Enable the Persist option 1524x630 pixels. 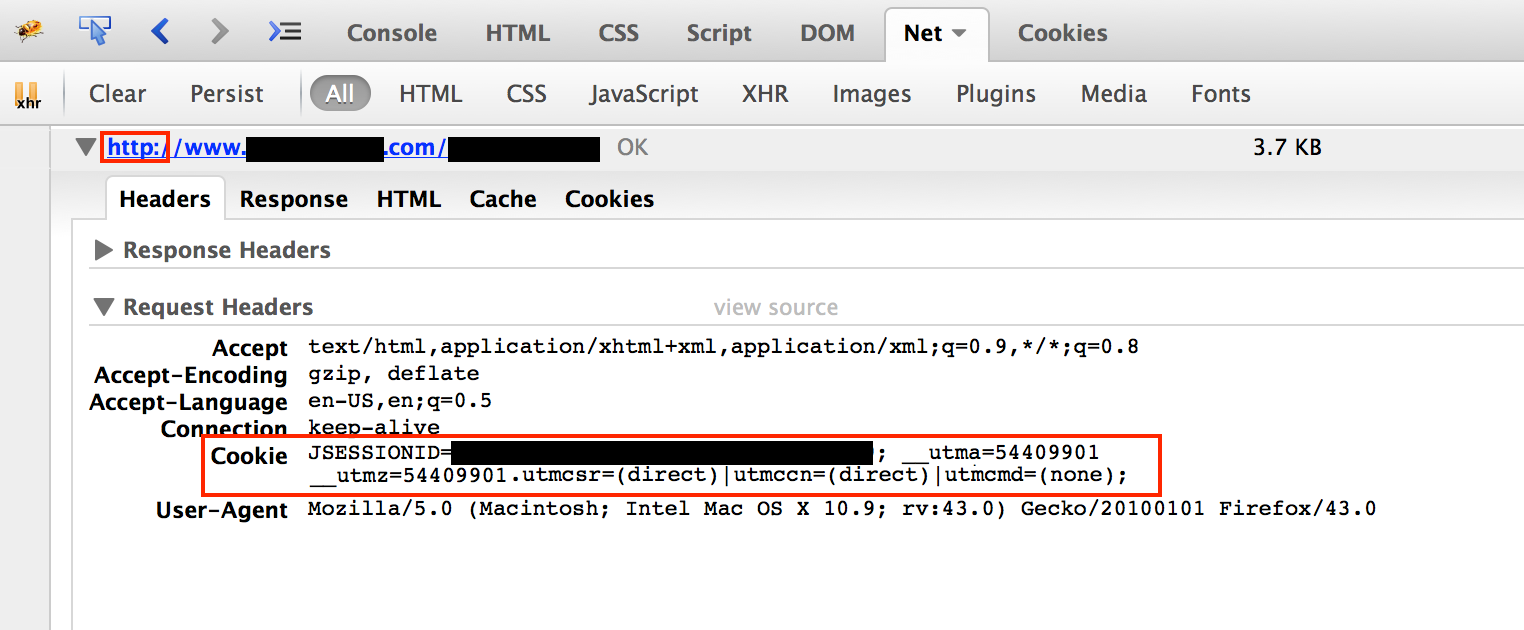pos(226,93)
